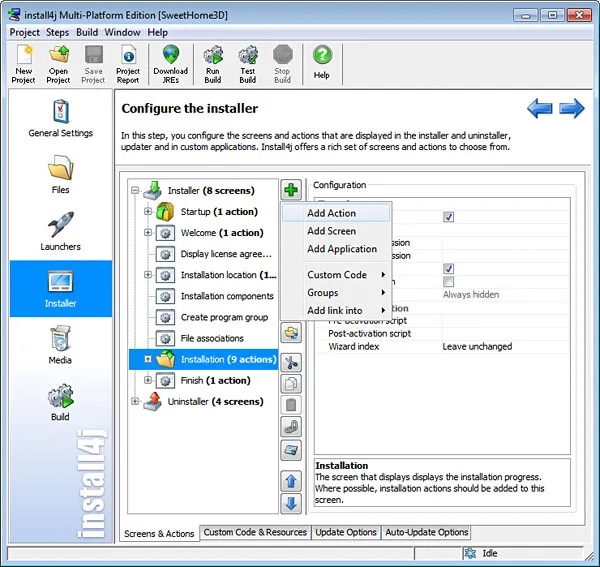This screenshot has width=600, height=567.
Task: Expand the Installation (9 actions) node
Action: point(148,359)
